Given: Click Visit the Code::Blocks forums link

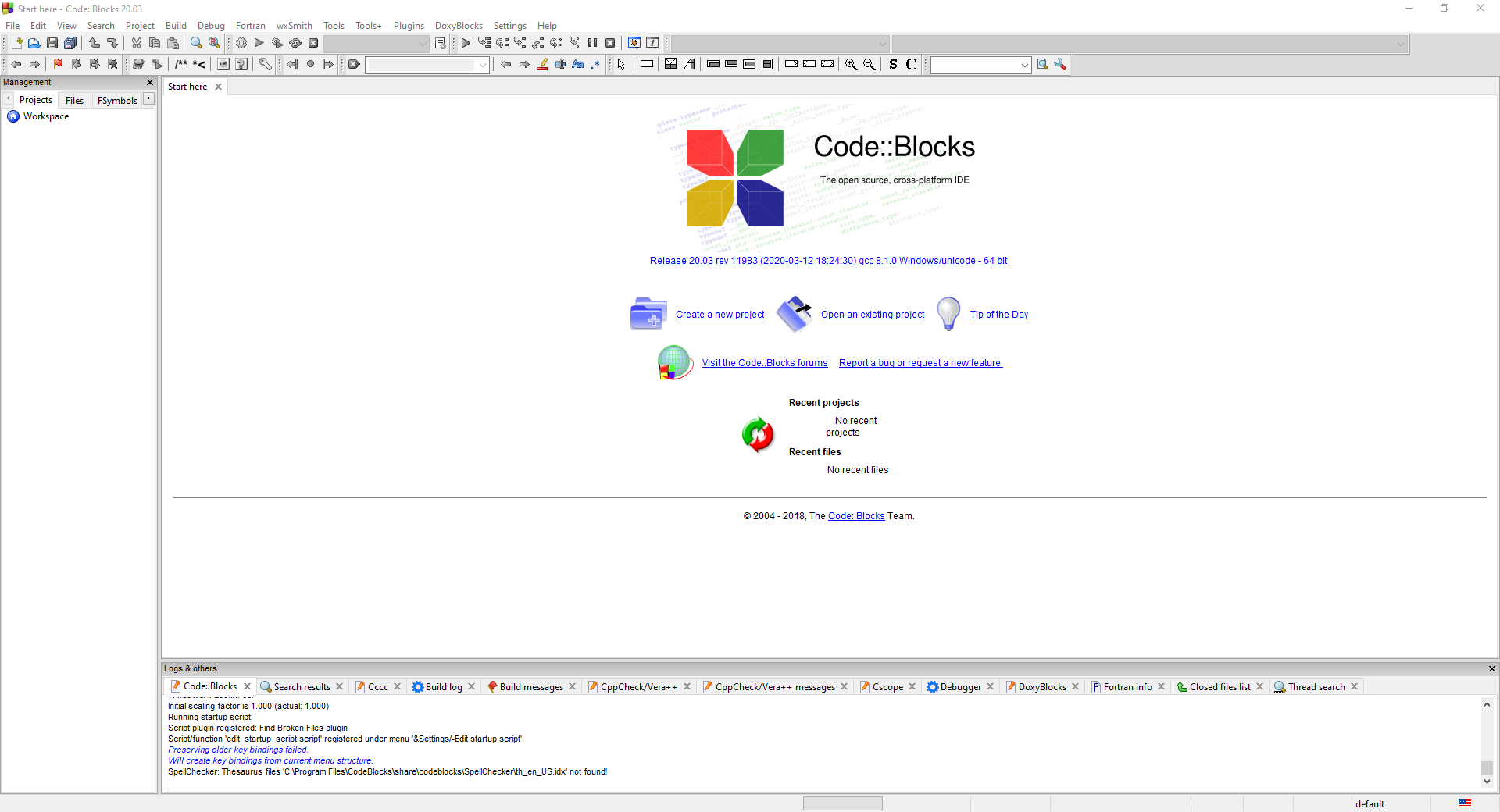Looking at the screenshot, I should click(x=764, y=363).
